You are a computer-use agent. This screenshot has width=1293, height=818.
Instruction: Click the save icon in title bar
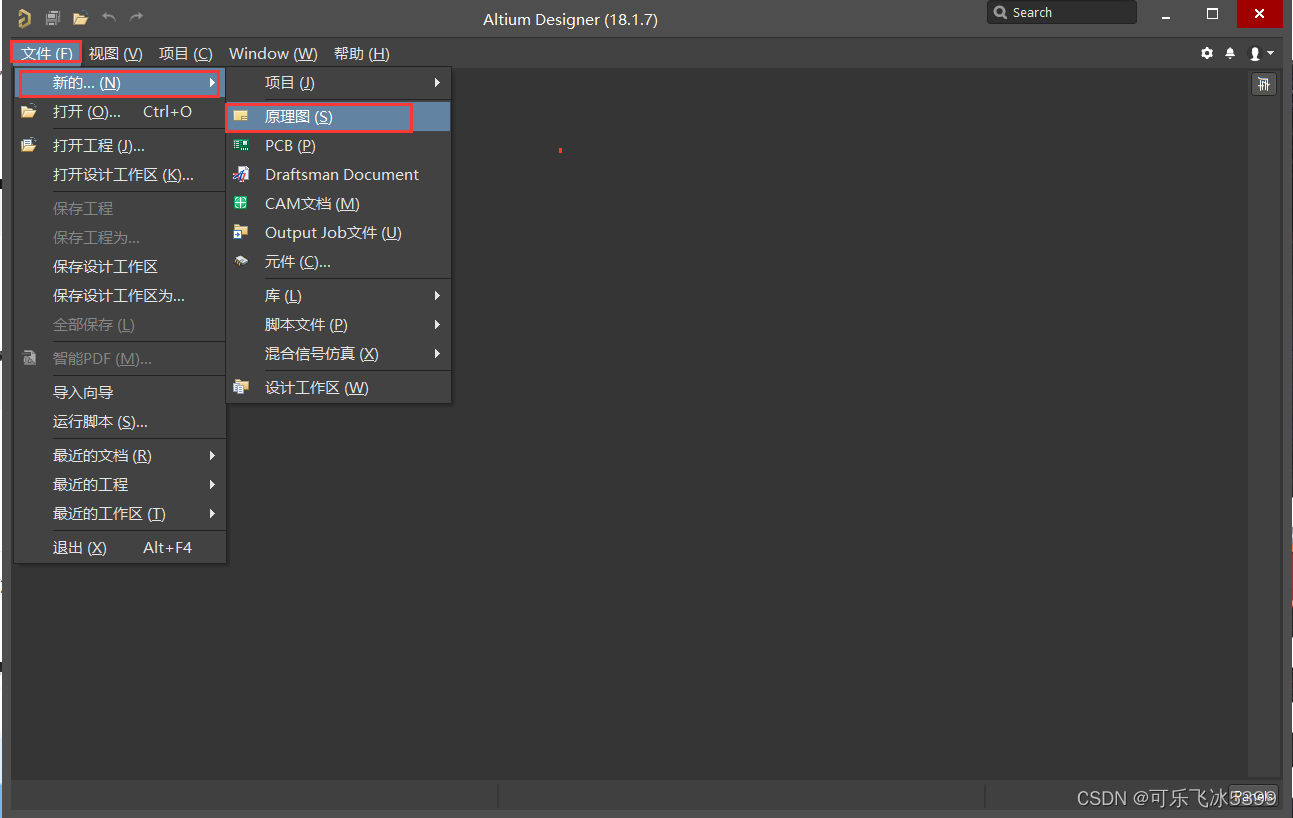point(53,18)
